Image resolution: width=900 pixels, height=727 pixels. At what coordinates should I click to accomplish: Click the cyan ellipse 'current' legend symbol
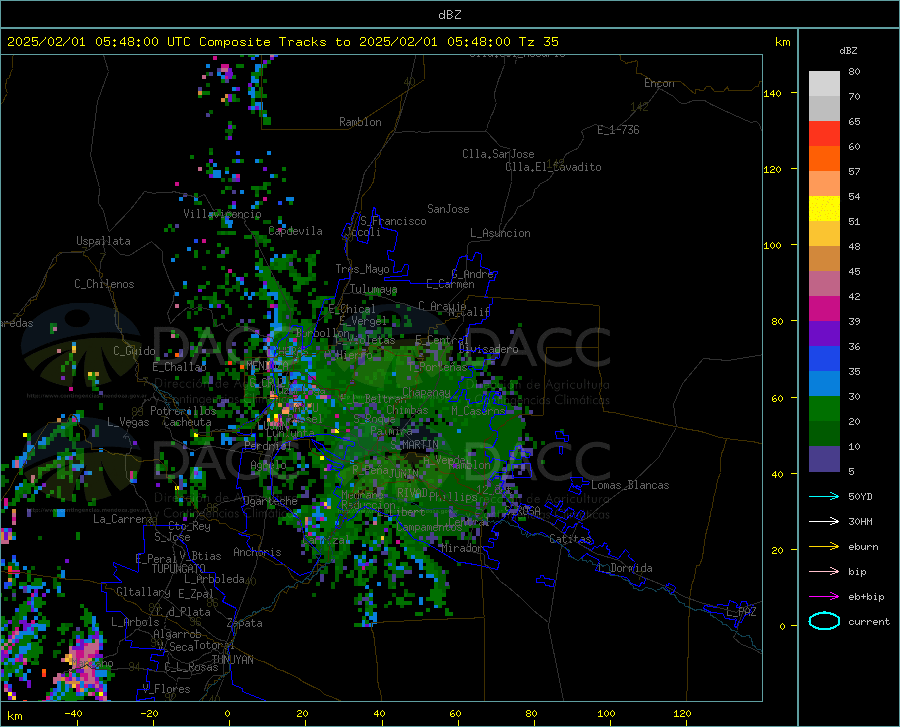point(824,621)
